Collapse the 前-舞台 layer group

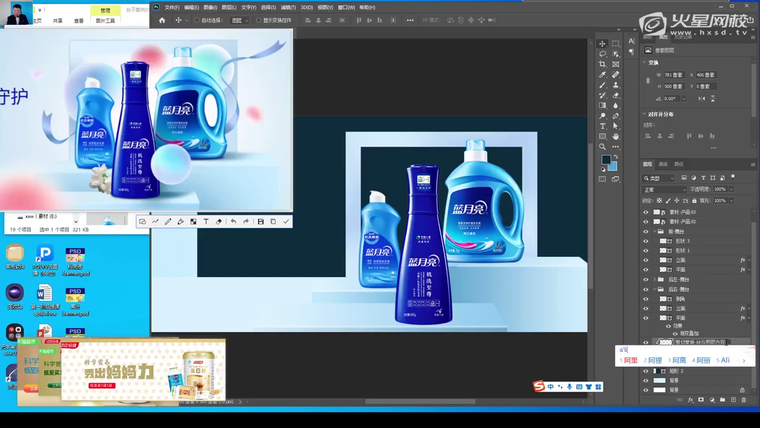pos(654,231)
